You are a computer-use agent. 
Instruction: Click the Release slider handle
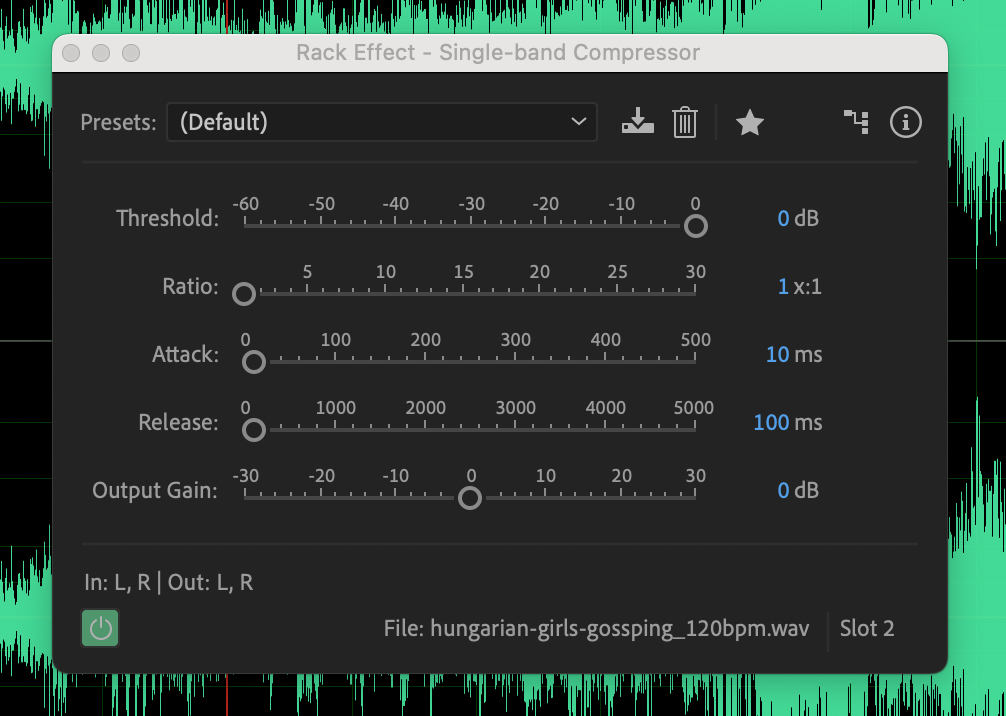click(254, 430)
